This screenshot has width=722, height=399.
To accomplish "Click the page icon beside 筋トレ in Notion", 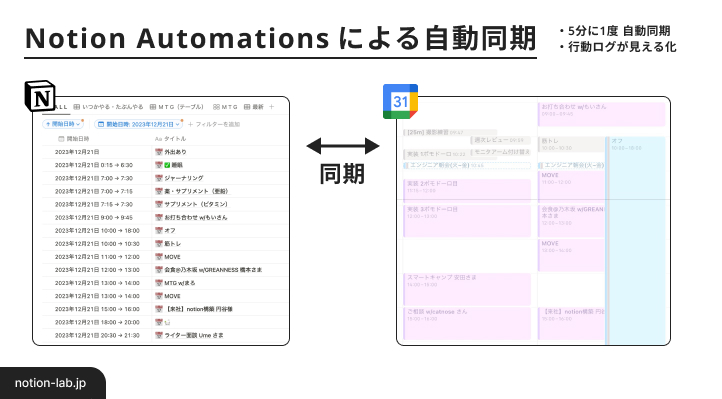I will 159,243.
